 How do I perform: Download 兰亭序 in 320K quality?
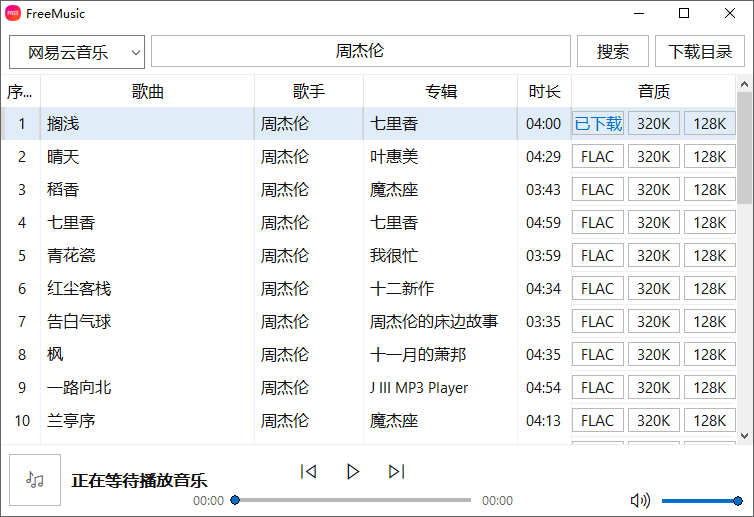653,420
